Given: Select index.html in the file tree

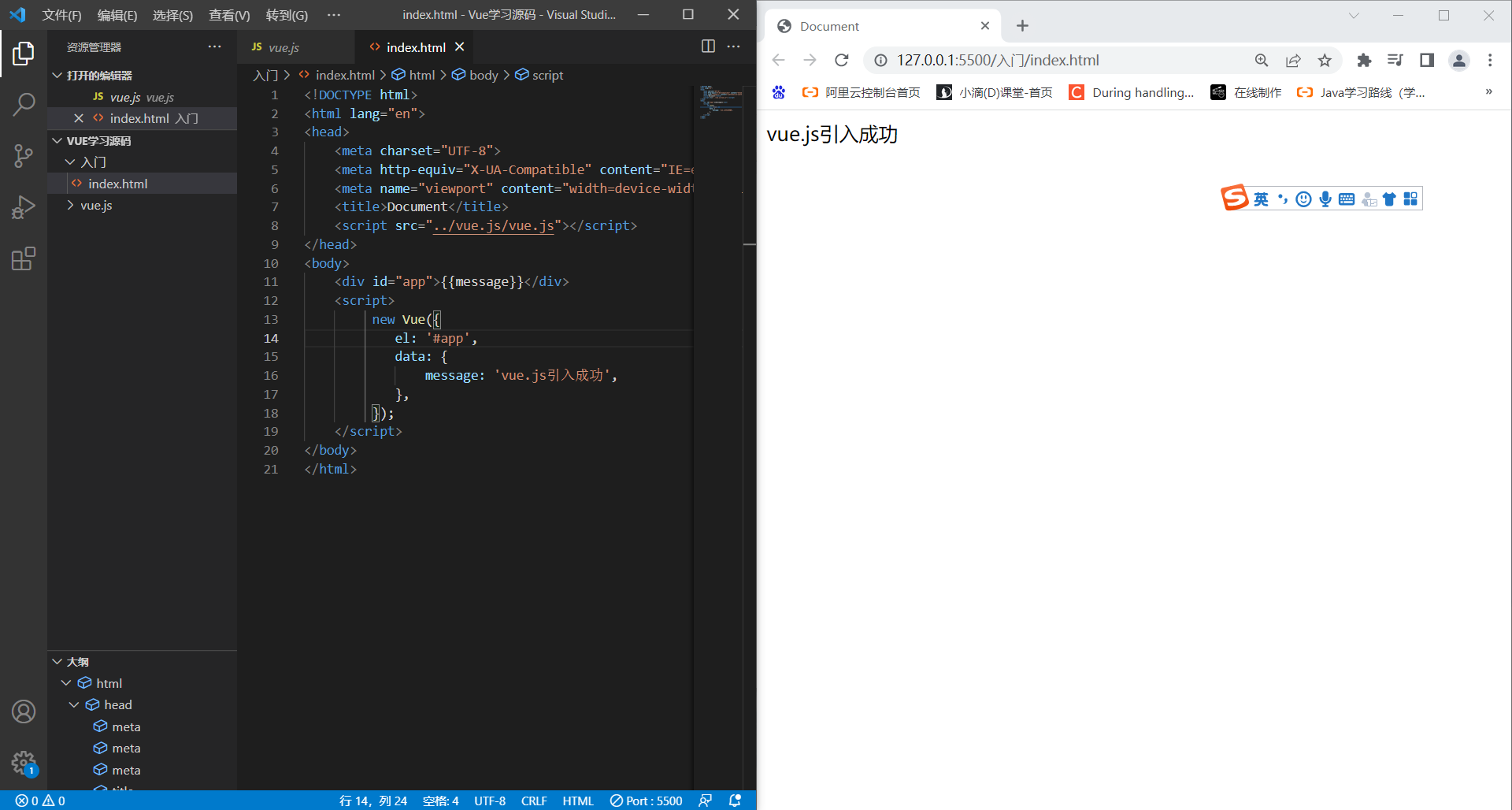Looking at the screenshot, I should [x=142, y=184].
